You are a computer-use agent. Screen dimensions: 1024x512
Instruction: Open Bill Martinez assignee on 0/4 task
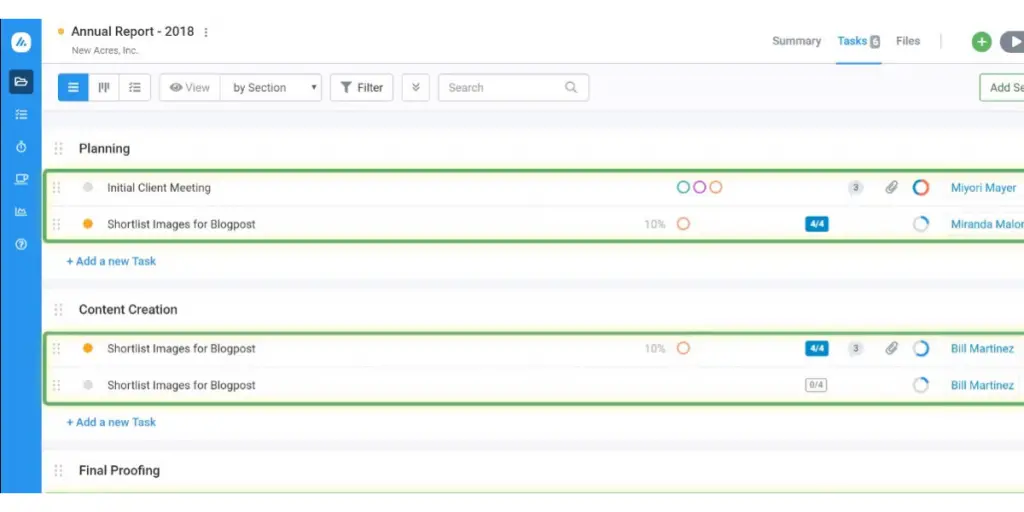tap(982, 385)
